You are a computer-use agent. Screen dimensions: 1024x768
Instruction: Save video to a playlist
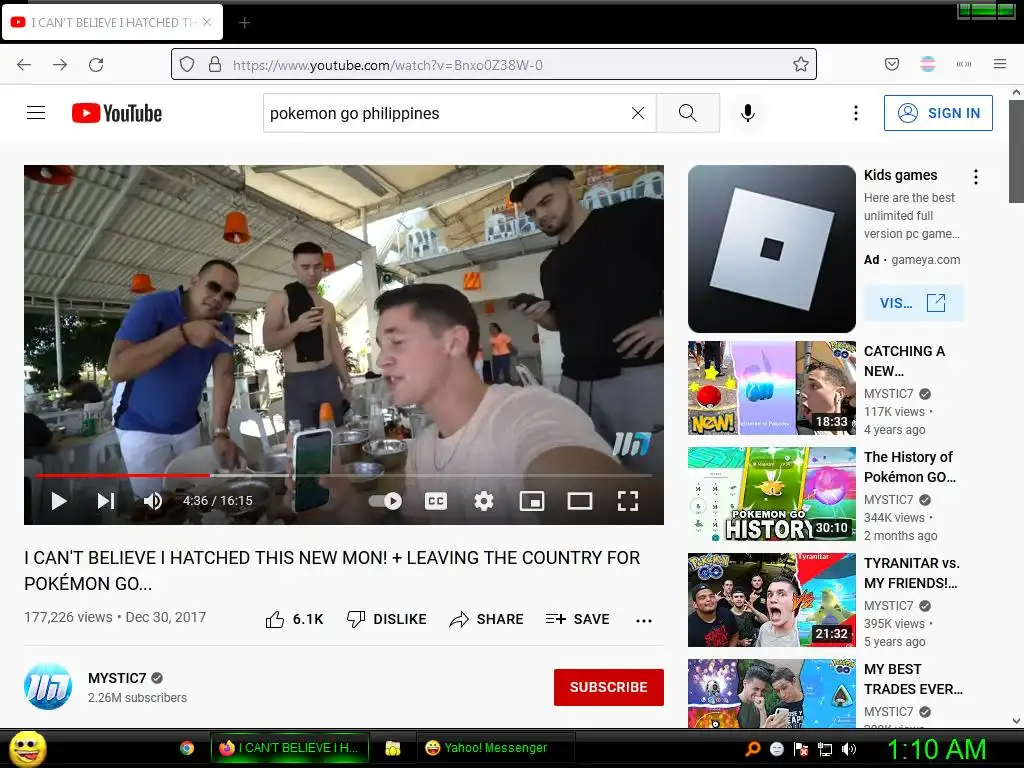click(577, 619)
